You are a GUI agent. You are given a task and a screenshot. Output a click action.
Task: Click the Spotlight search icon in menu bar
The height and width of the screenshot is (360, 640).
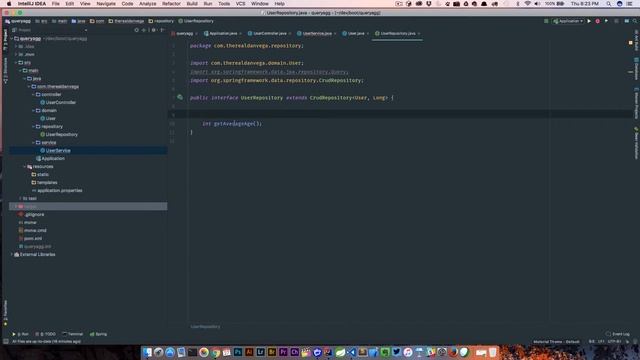click(x=609, y=4)
